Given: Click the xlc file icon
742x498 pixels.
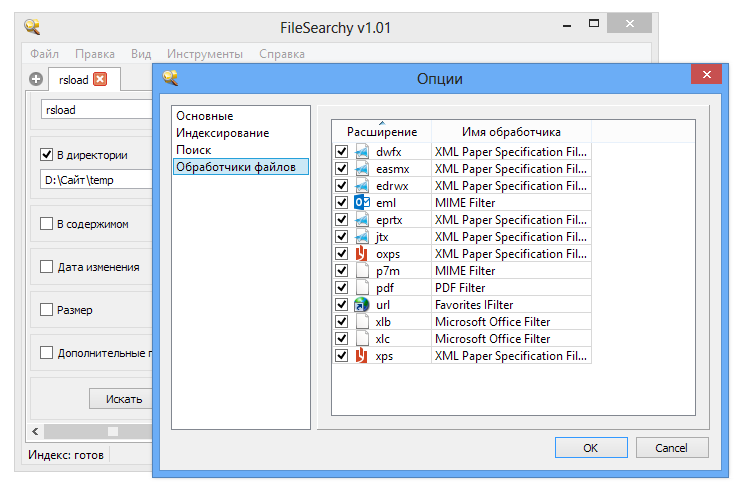Looking at the screenshot, I should (x=362, y=339).
